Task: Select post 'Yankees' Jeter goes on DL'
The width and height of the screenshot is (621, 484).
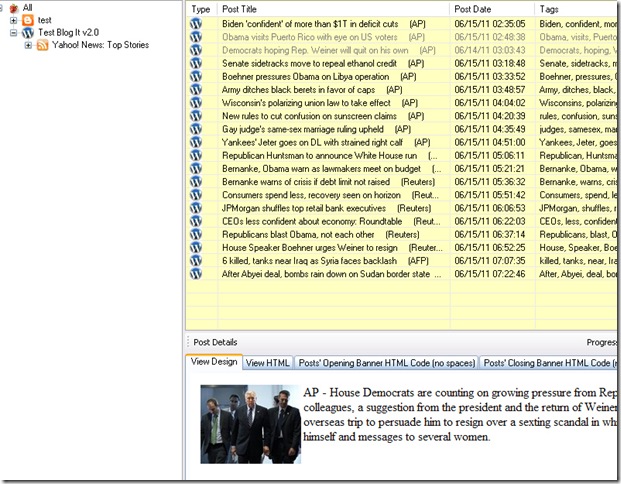Action: 326,142
